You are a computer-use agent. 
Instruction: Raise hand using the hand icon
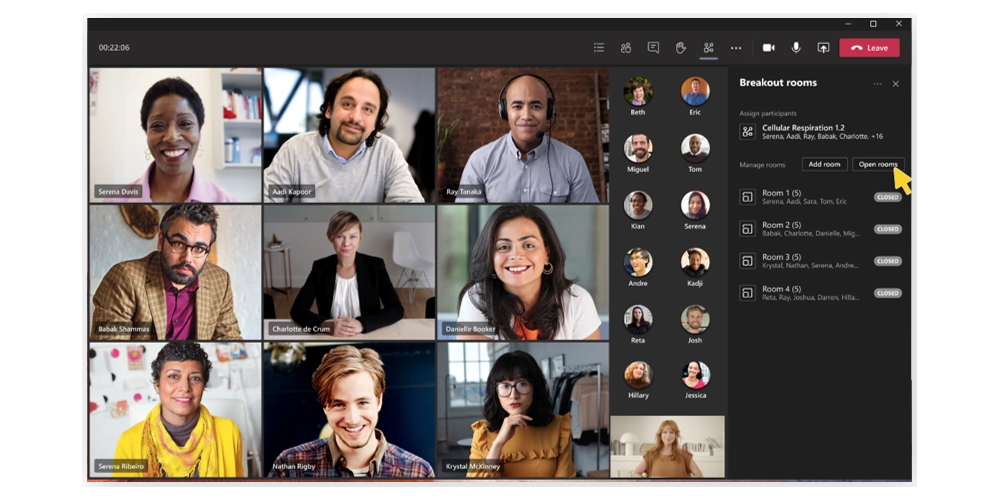pos(680,48)
